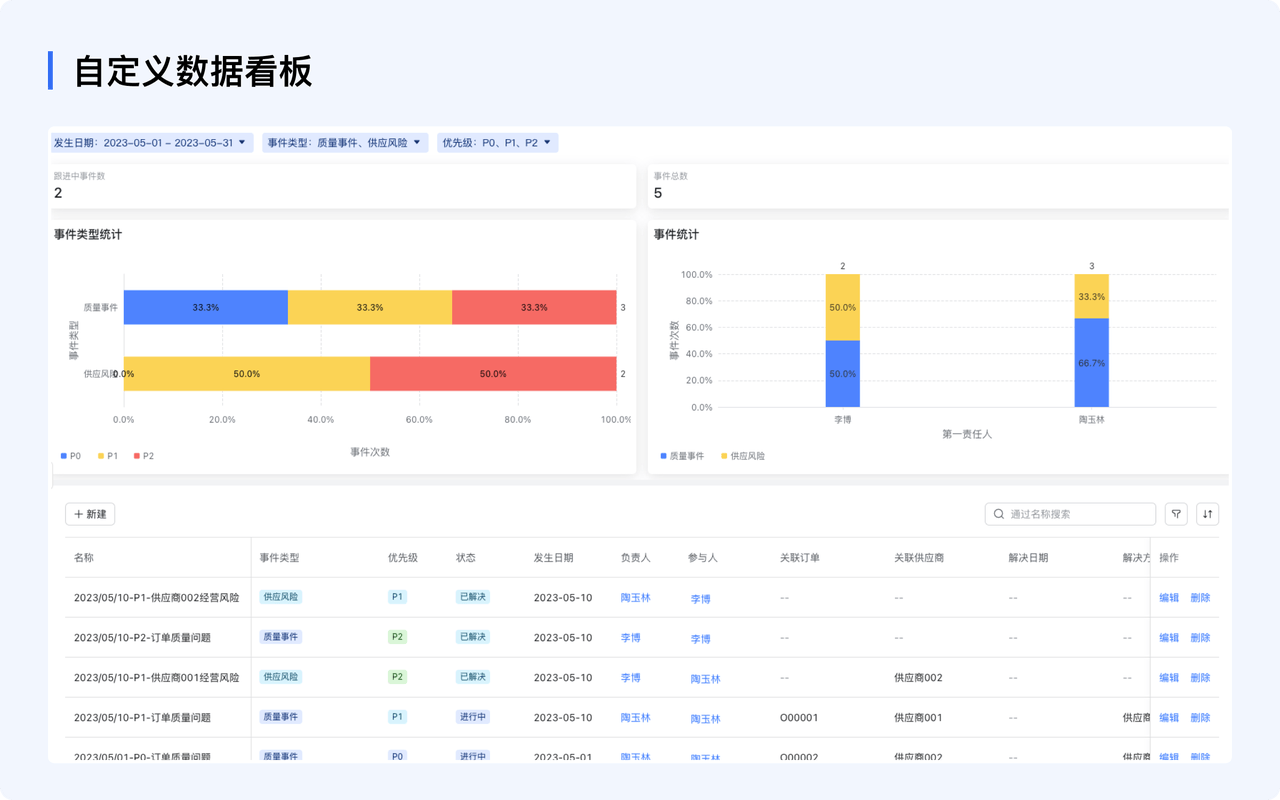Click 供应商001 in 关联供应商 column
The height and width of the screenshot is (800, 1280).
coord(918,718)
